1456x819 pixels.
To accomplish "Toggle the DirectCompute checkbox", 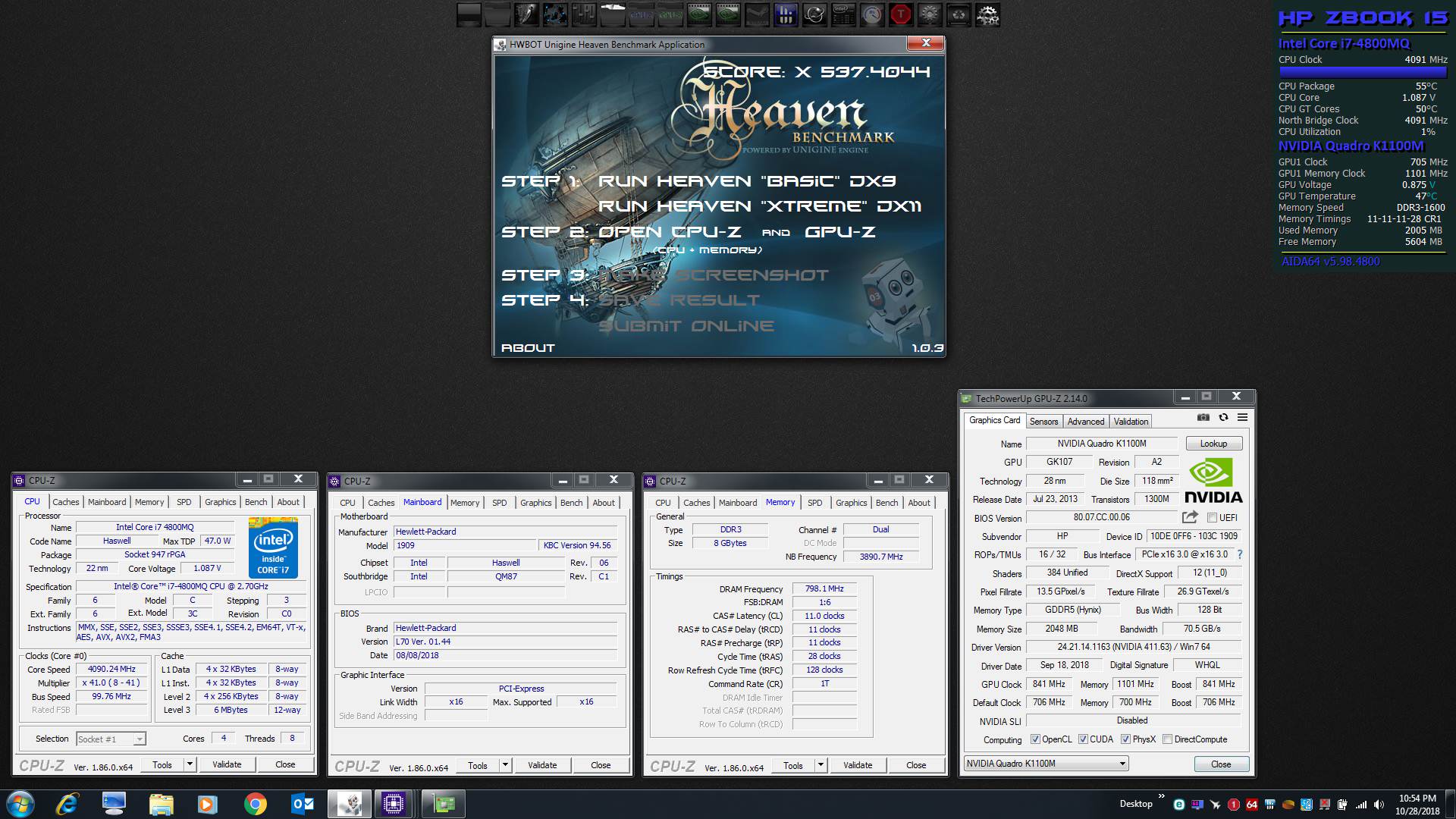I will click(x=1168, y=739).
